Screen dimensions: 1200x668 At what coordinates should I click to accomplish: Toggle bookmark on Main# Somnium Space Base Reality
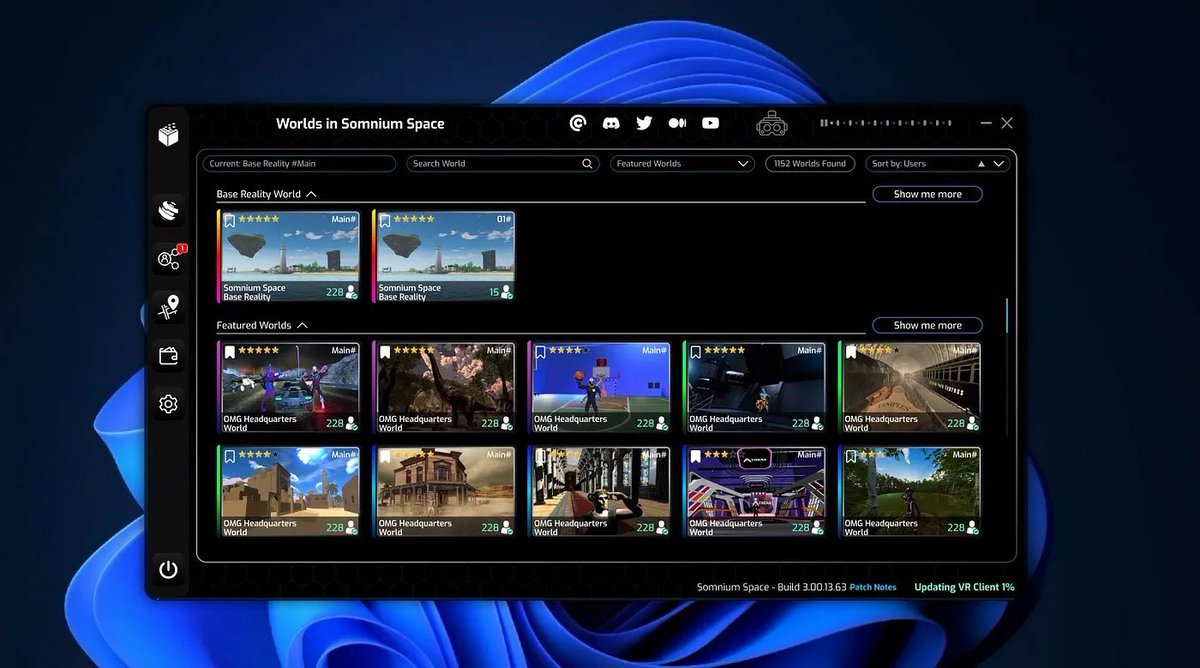pyautogui.click(x=229, y=220)
